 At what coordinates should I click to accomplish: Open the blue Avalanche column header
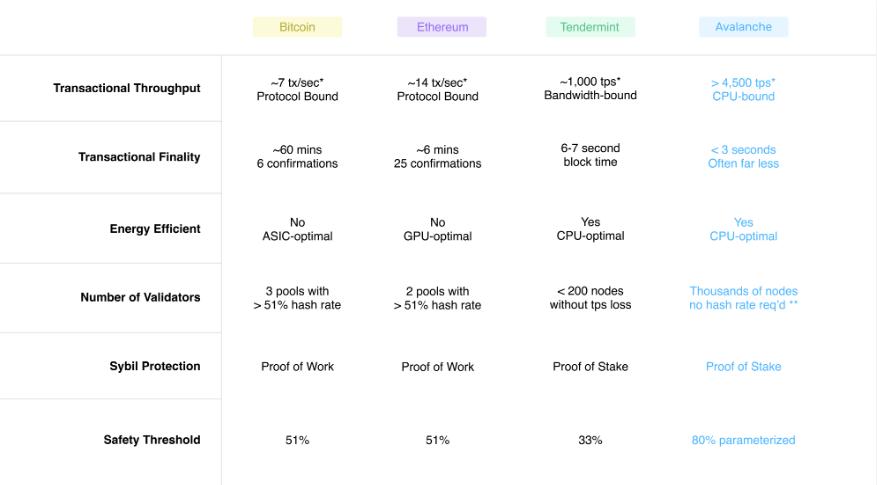(743, 27)
